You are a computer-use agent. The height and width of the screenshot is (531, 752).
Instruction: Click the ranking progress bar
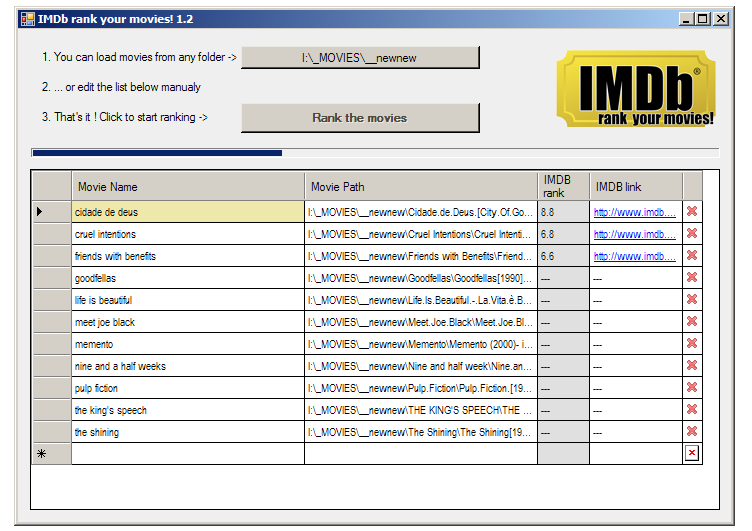(x=375, y=153)
